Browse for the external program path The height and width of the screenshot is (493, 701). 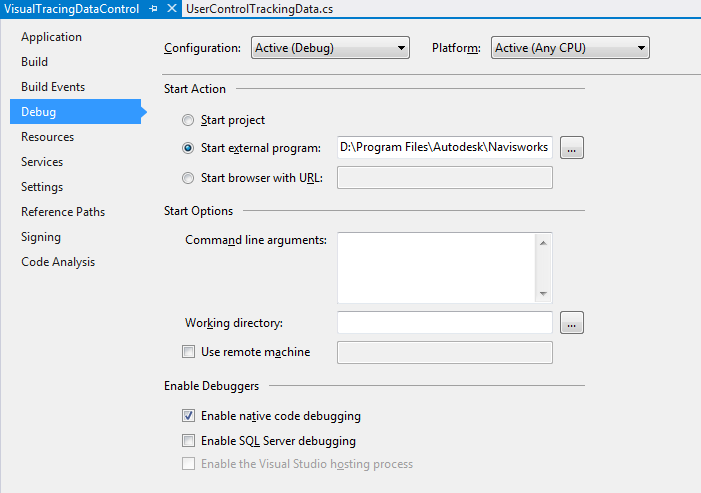(x=572, y=148)
